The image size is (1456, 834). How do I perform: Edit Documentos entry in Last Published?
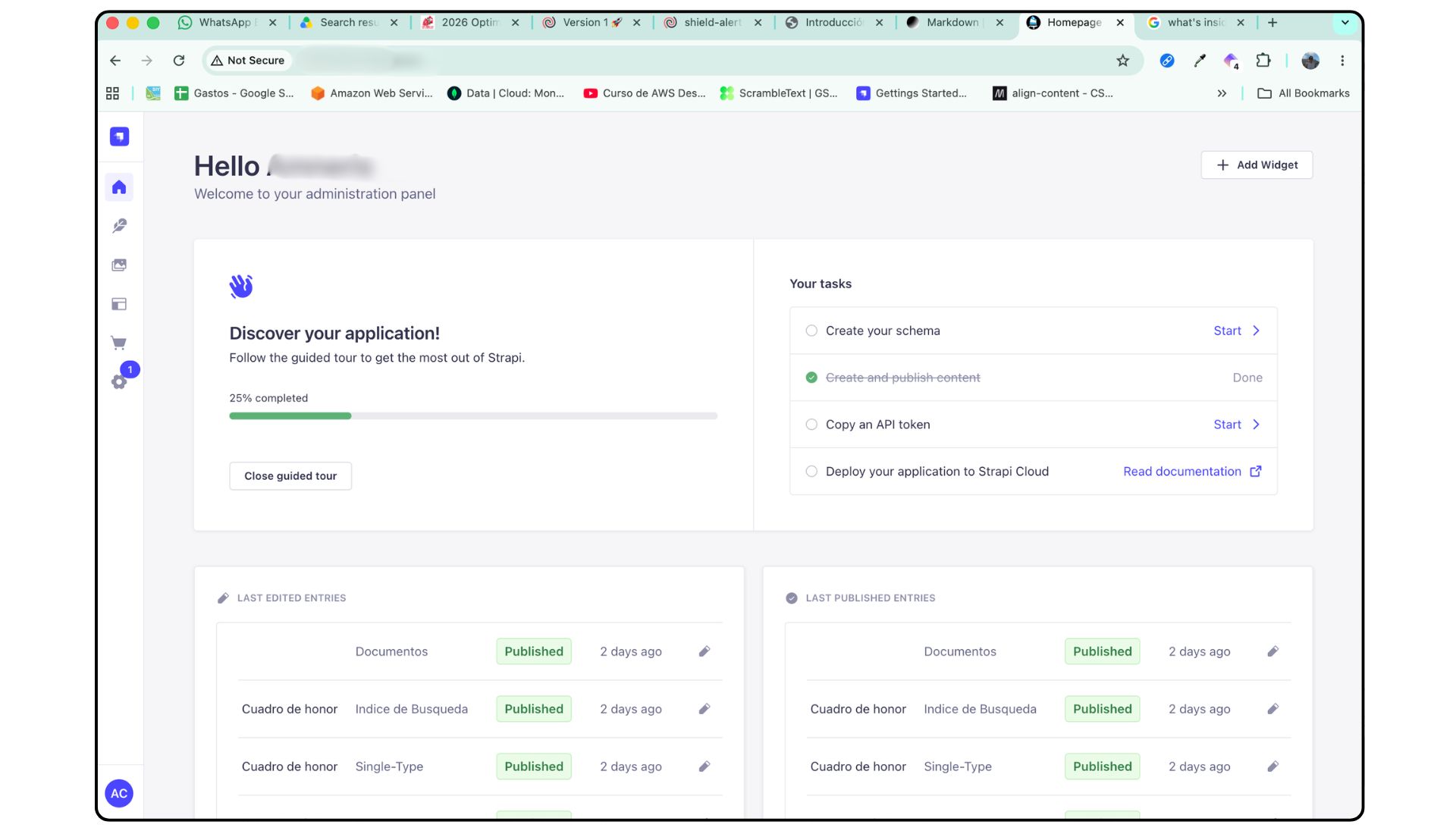(x=1273, y=651)
